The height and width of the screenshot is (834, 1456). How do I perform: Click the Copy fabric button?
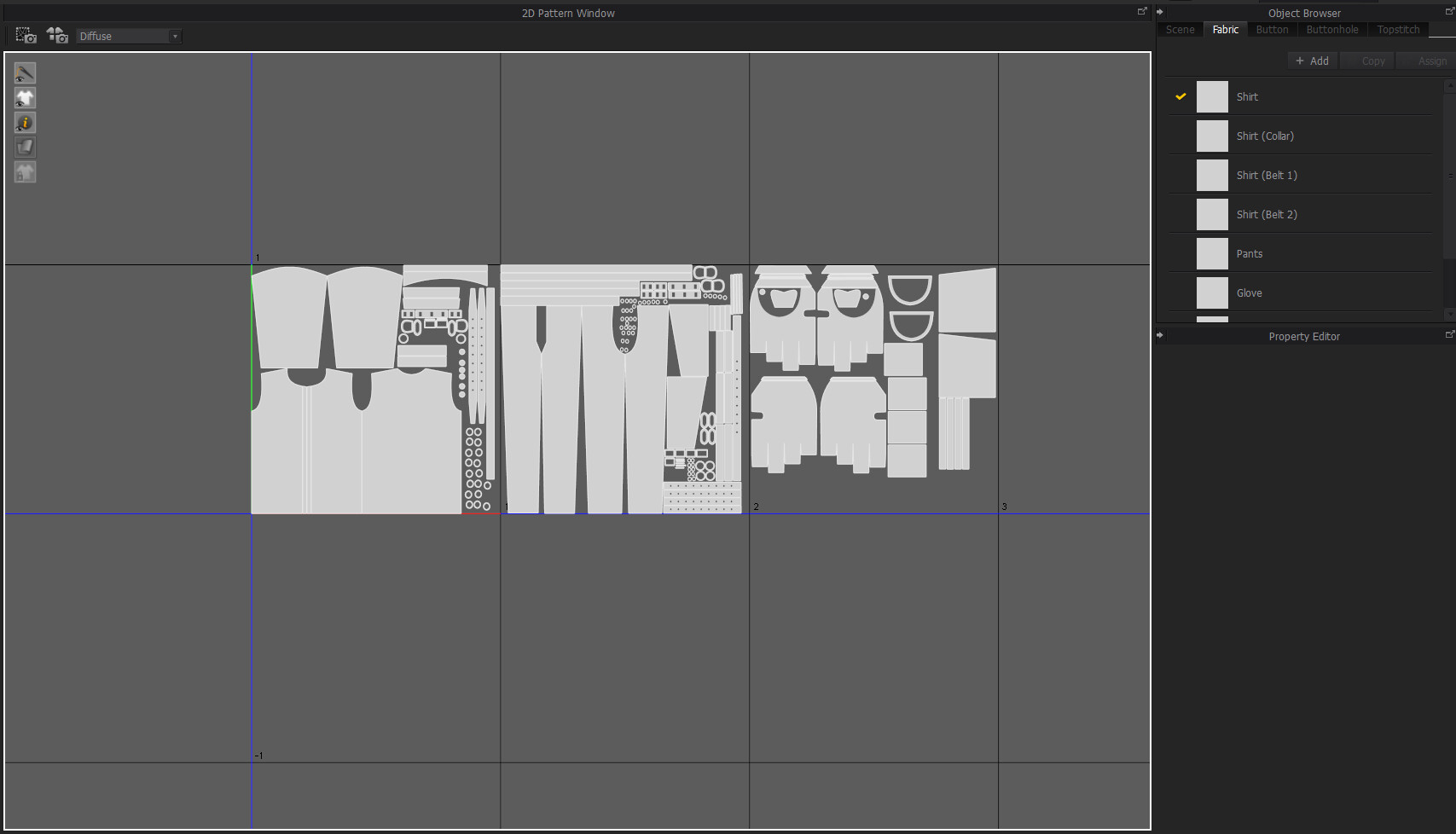(x=1367, y=61)
